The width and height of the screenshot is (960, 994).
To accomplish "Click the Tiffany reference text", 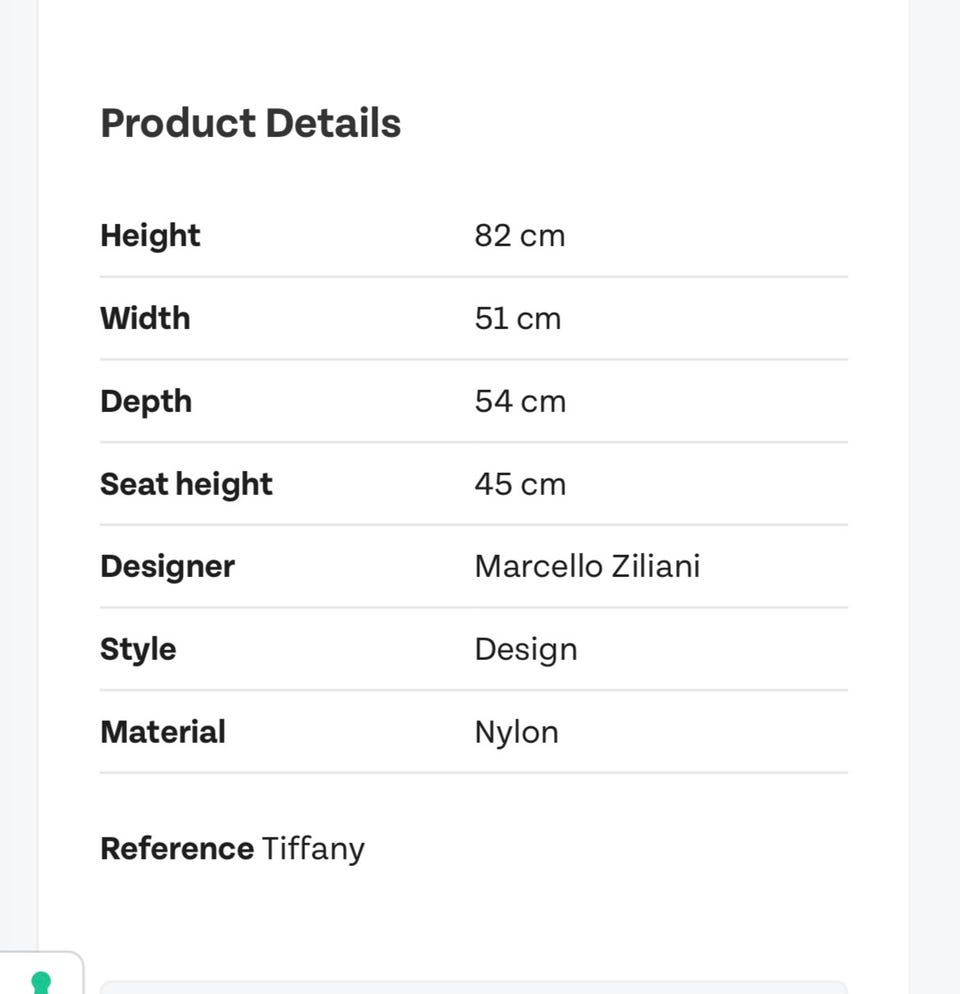I will 313,849.
